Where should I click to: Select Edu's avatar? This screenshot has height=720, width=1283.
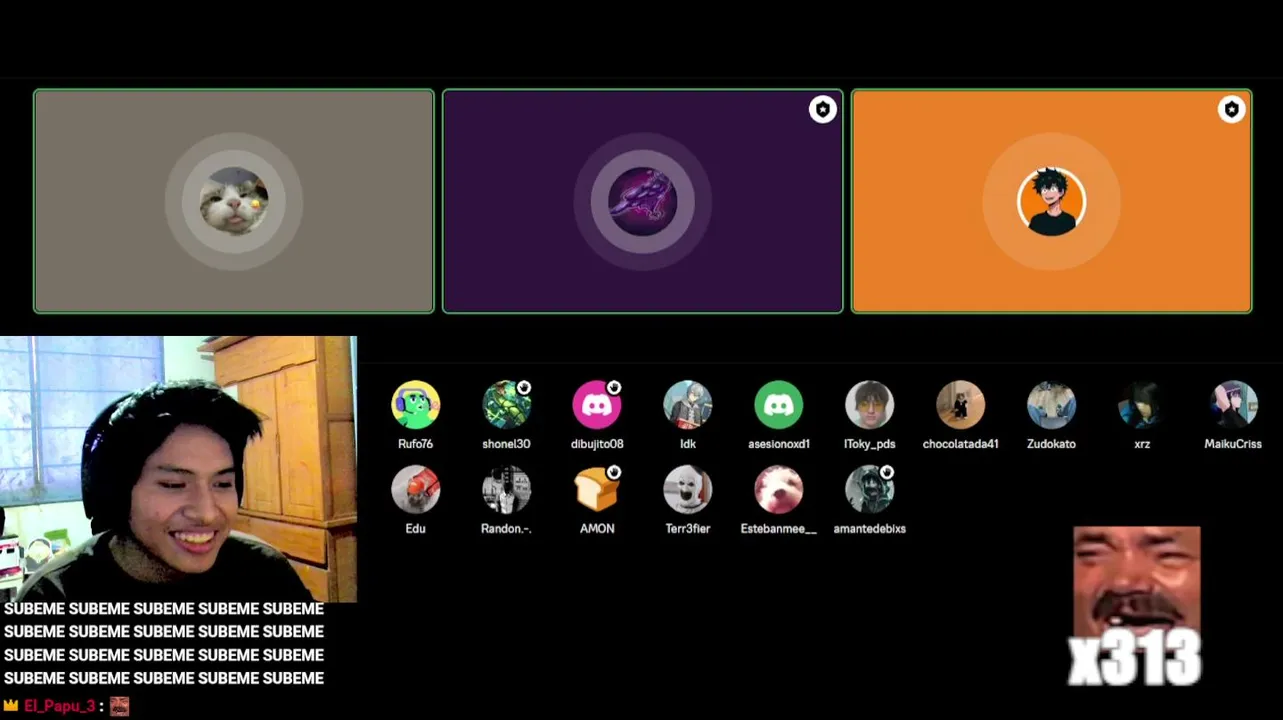click(x=415, y=490)
